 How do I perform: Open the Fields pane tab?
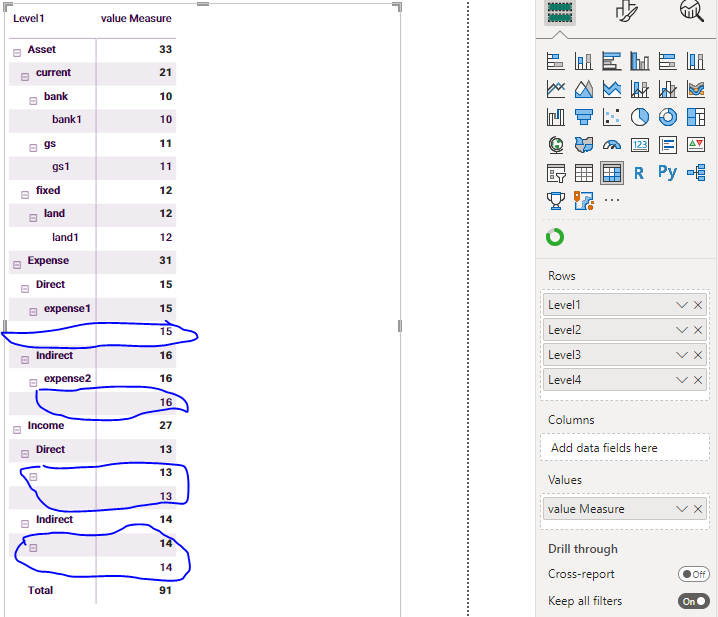(560, 12)
